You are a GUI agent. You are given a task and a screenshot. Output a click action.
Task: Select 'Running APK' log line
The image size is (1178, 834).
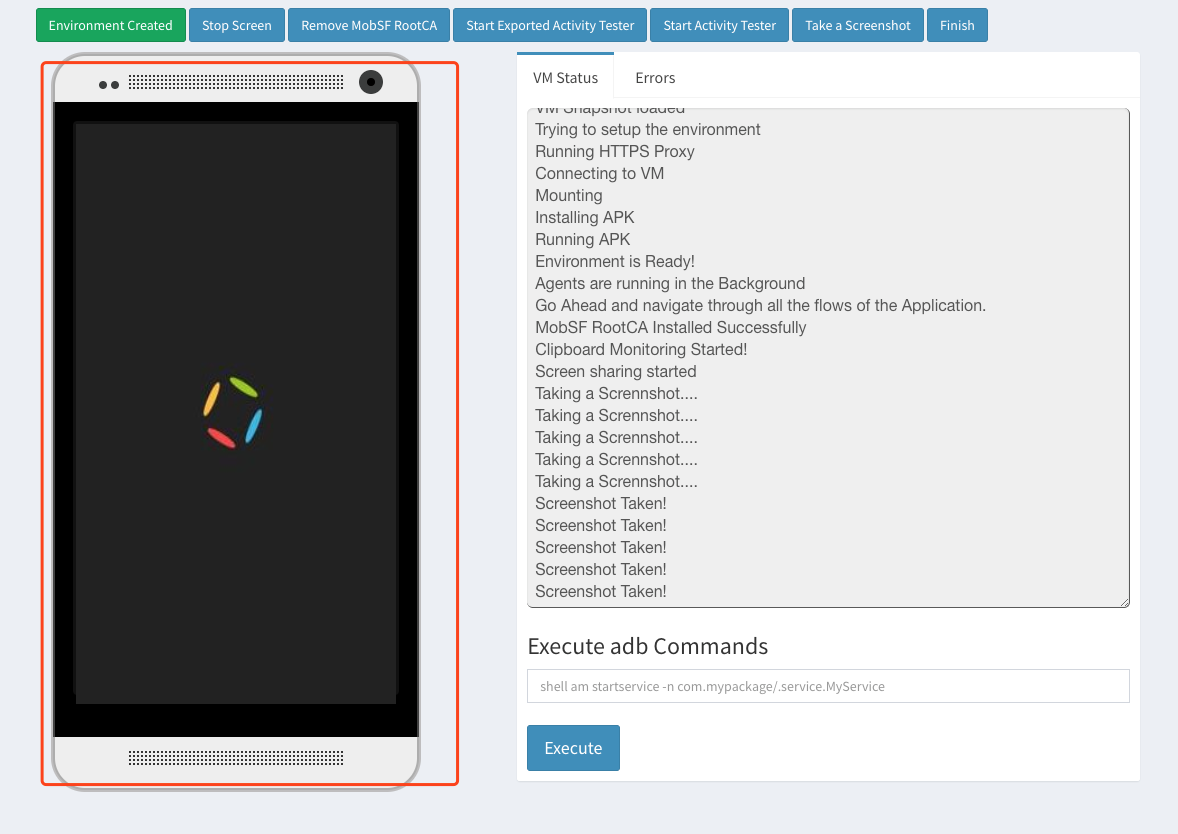[x=582, y=240]
